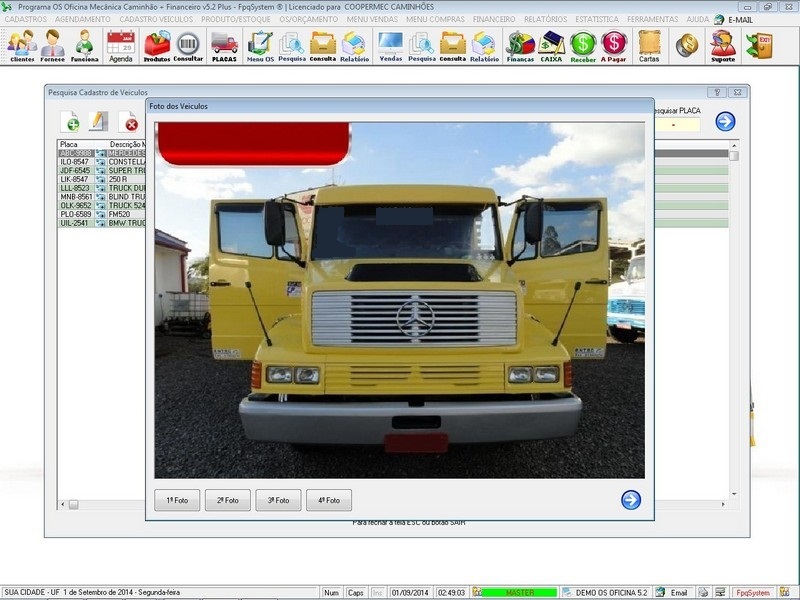Click the EXIT door icon
Viewport: 800px width, 600px height.
pyautogui.click(x=759, y=45)
